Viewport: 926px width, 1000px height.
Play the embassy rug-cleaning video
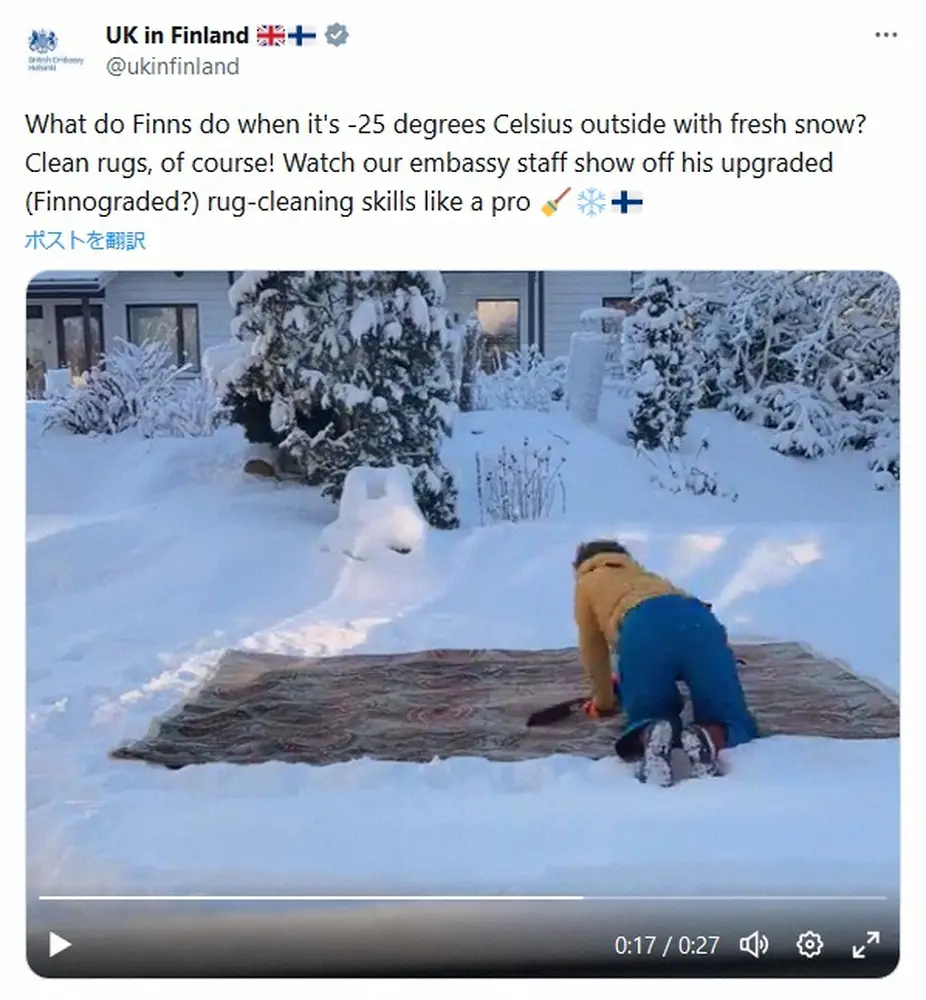[x=60, y=944]
